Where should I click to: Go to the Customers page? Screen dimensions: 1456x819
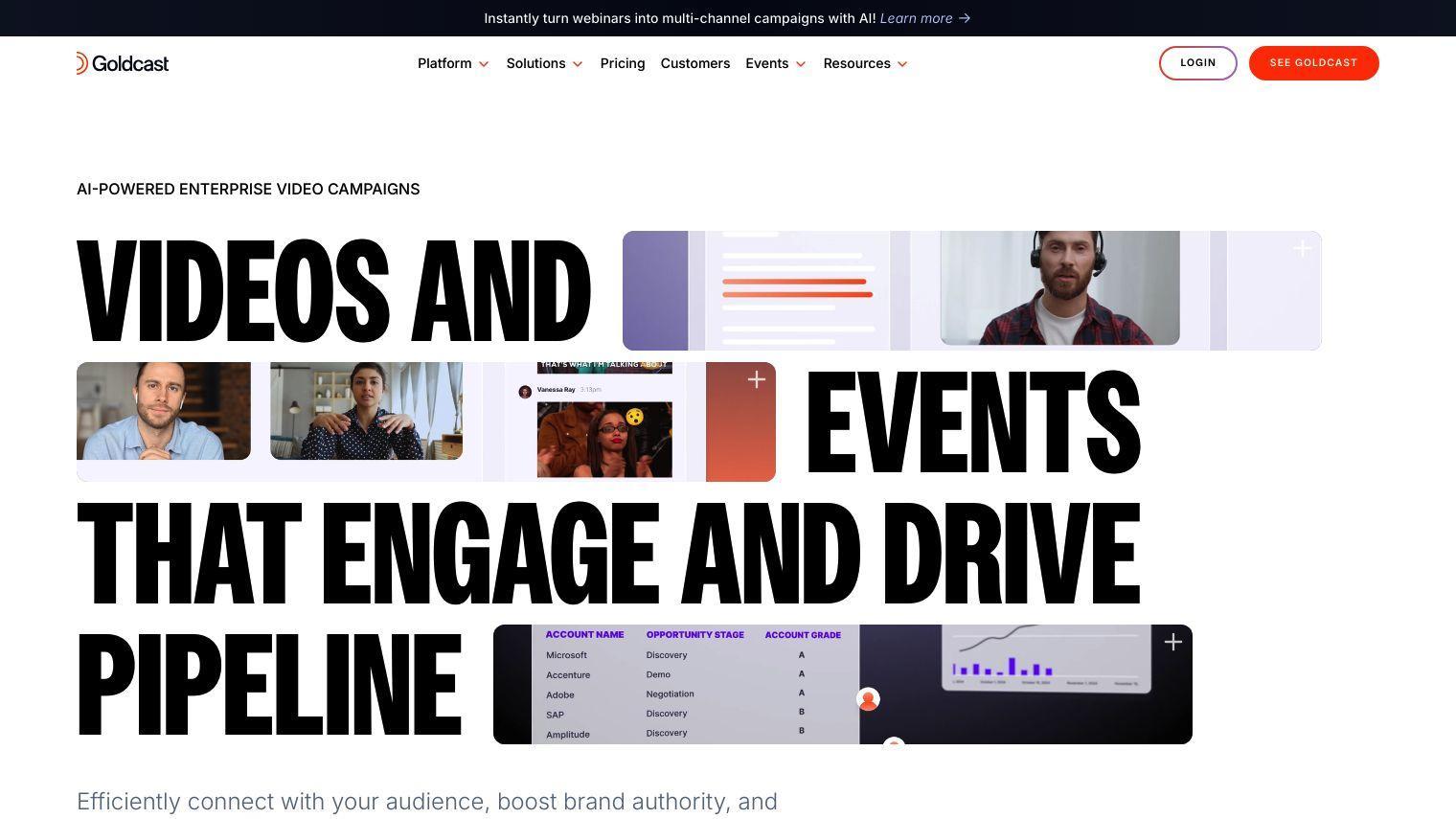pos(695,63)
